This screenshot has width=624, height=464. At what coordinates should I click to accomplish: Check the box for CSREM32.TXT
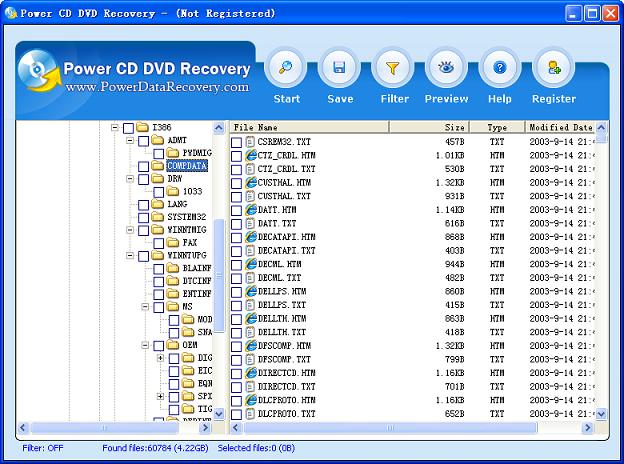(236, 142)
